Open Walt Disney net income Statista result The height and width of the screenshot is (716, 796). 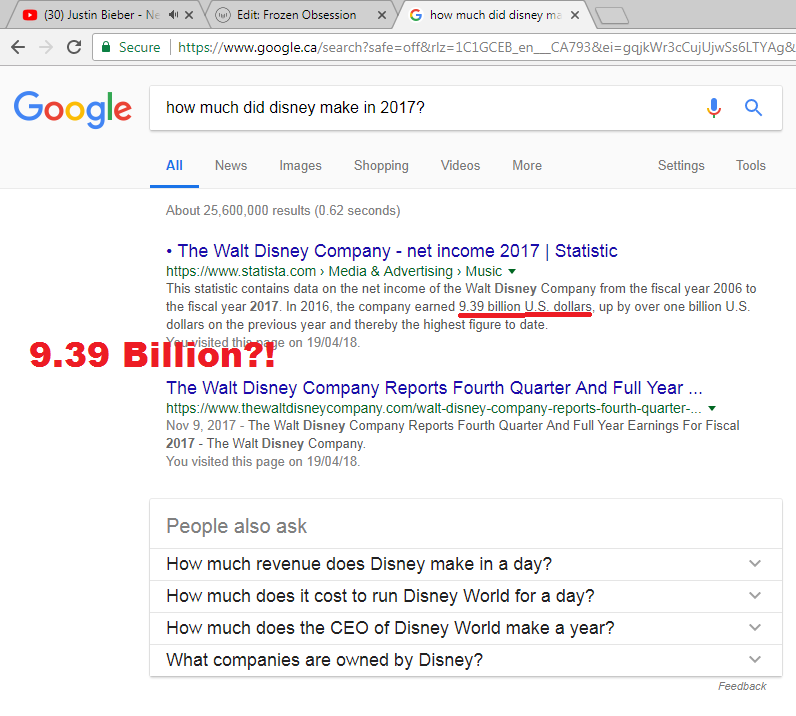397,251
